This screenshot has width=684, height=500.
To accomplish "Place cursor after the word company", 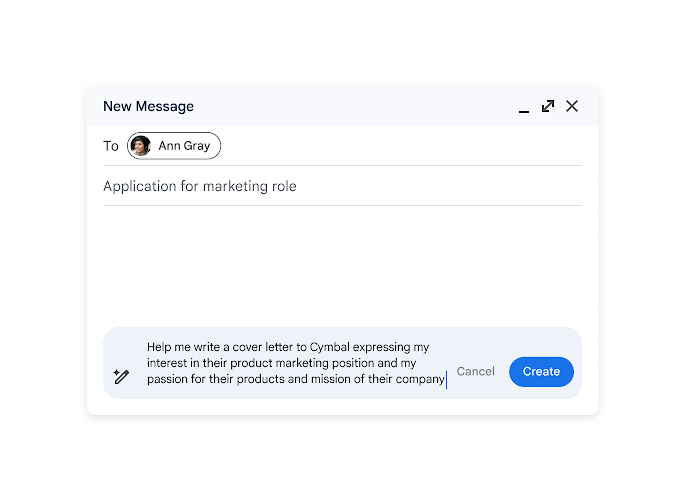I will [x=445, y=379].
